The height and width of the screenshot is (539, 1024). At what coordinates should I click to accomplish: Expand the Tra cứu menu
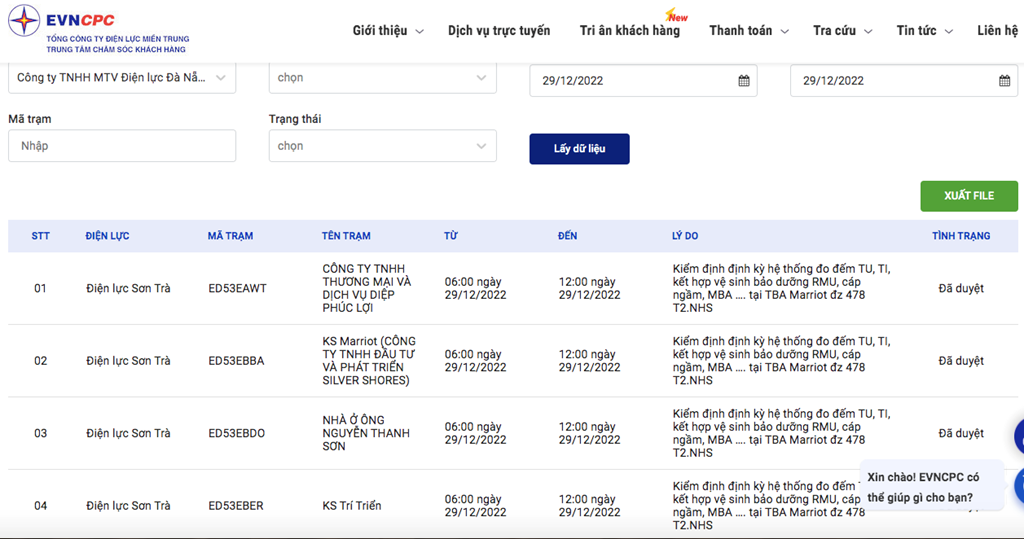[842, 31]
